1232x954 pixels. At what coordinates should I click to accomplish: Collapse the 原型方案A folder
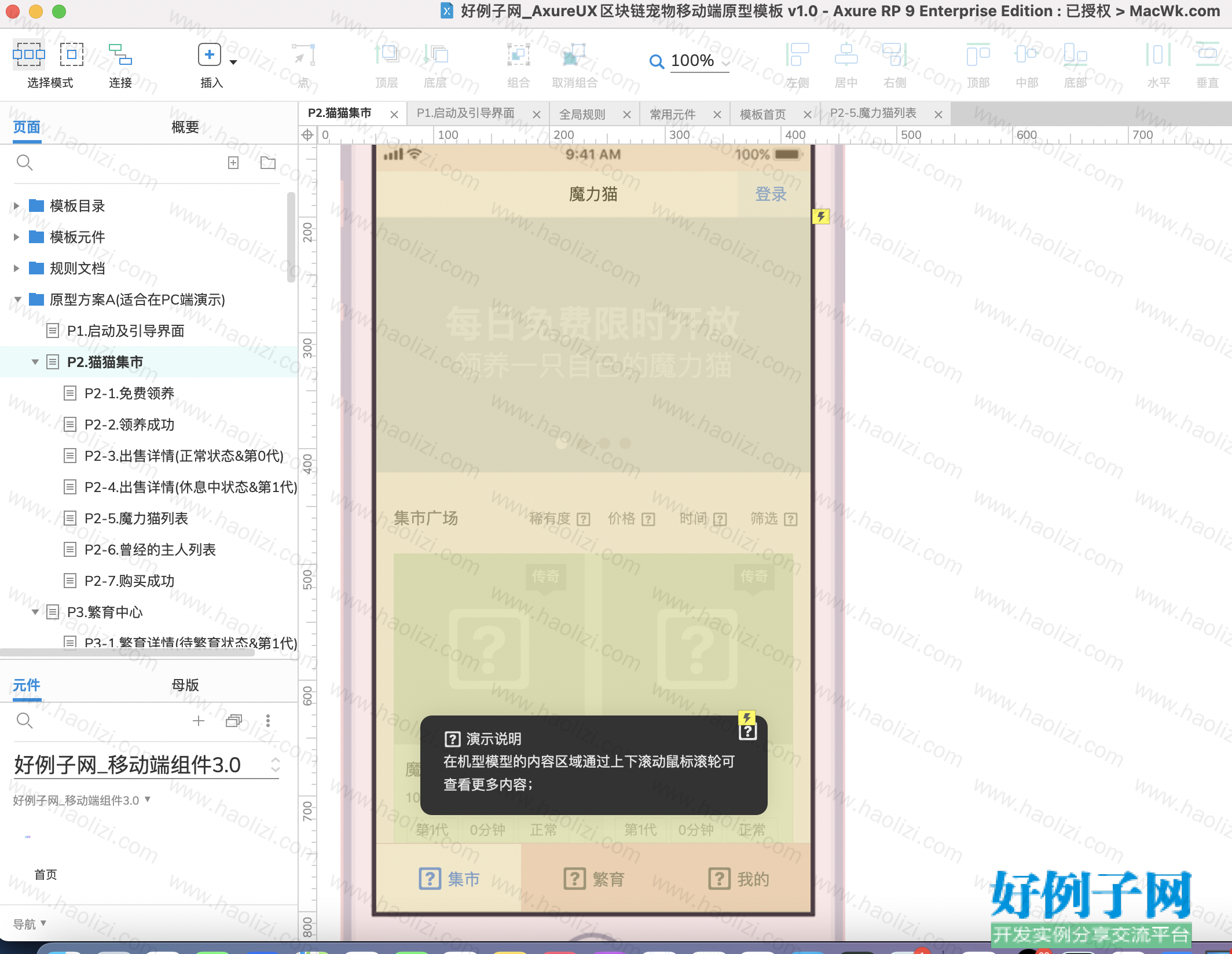point(17,299)
